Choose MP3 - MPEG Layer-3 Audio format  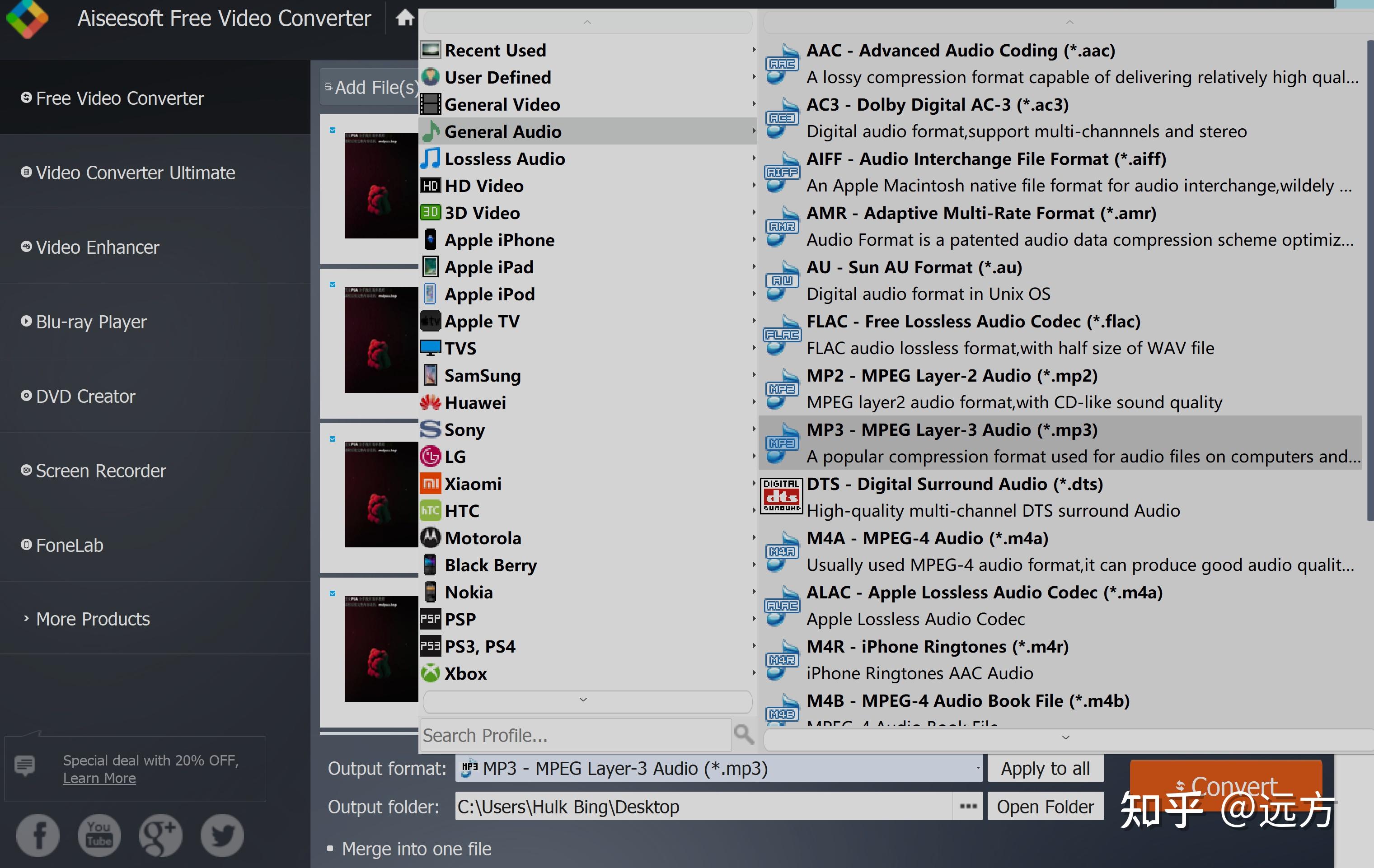tap(1060, 443)
